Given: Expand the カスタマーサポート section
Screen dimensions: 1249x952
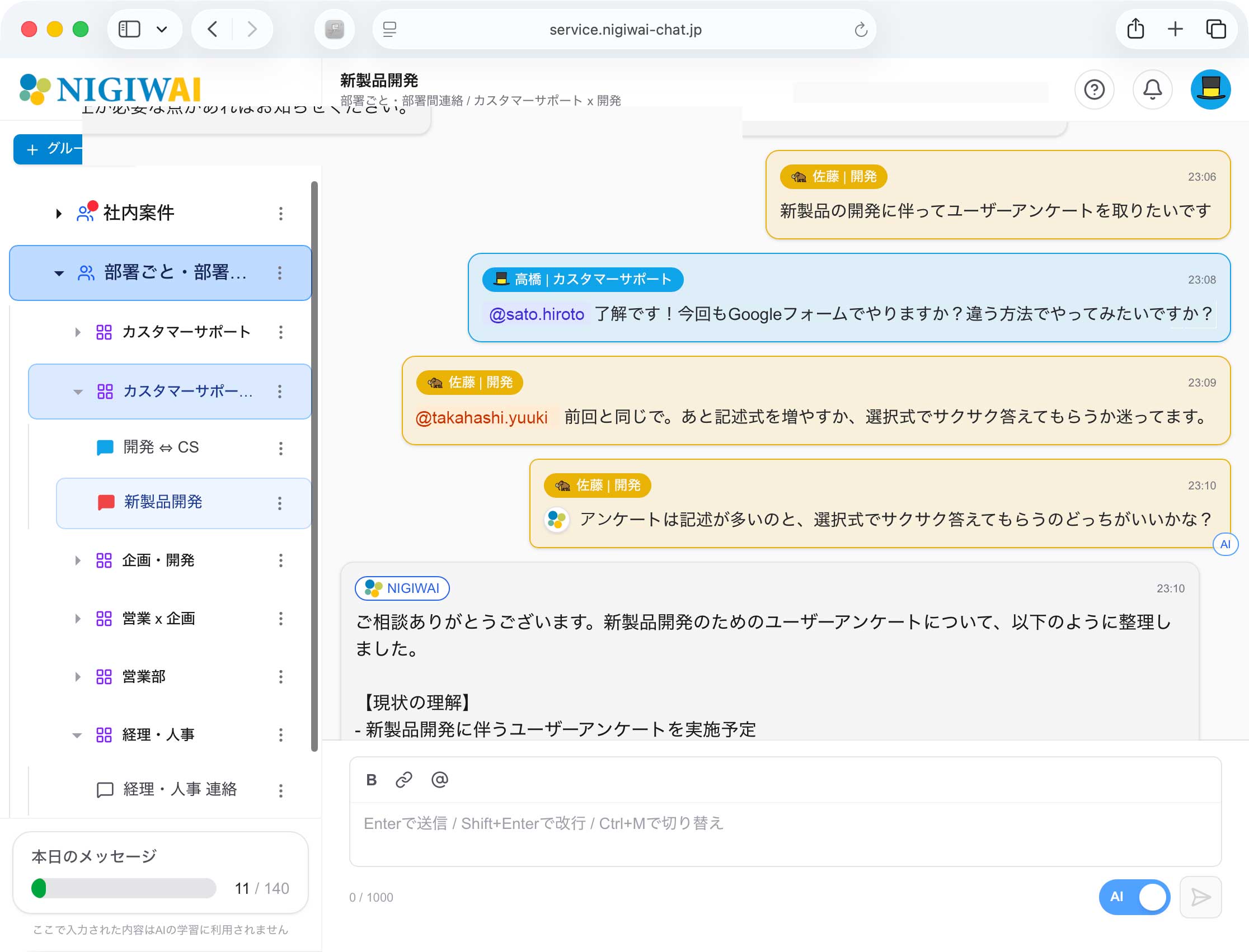Looking at the screenshot, I should (x=78, y=332).
